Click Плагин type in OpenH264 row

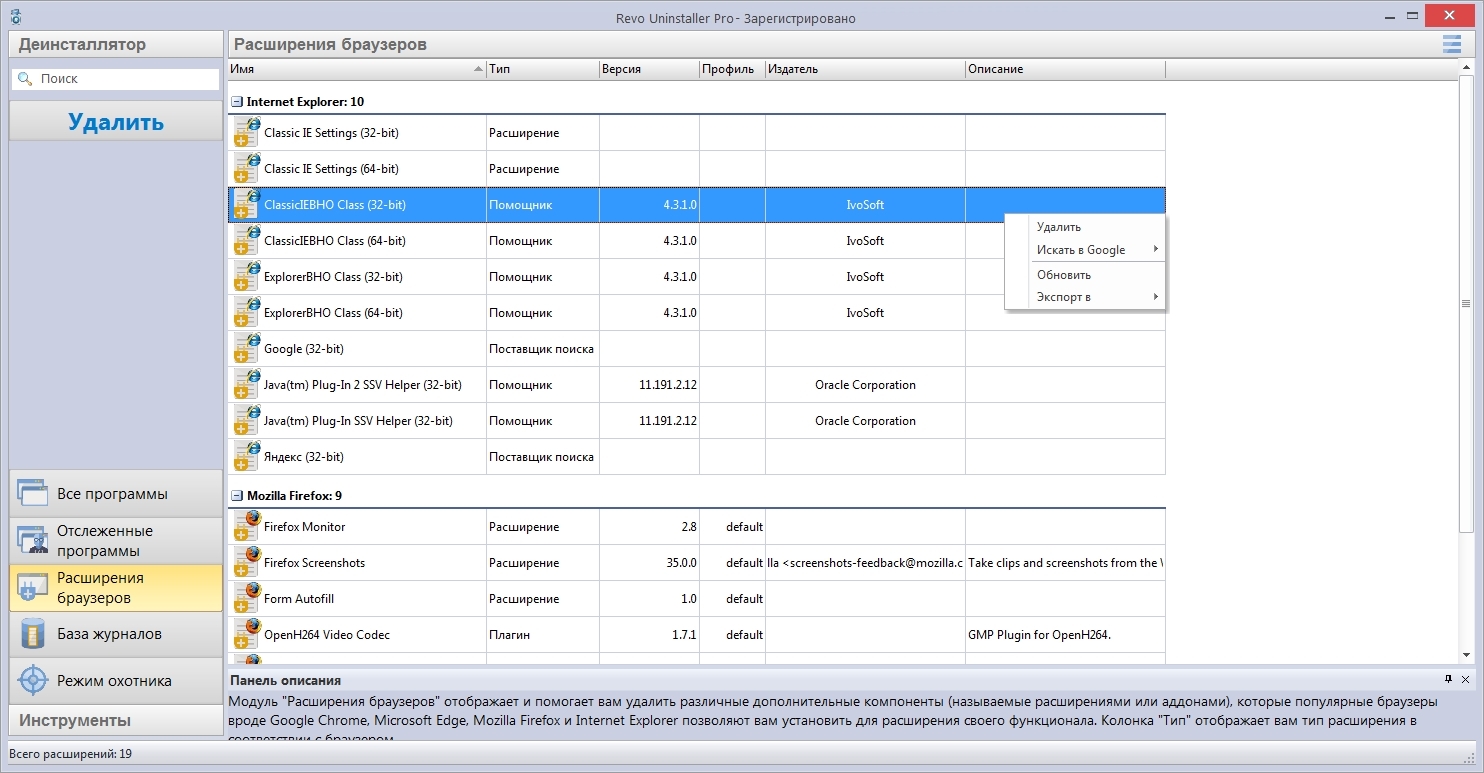509,635
